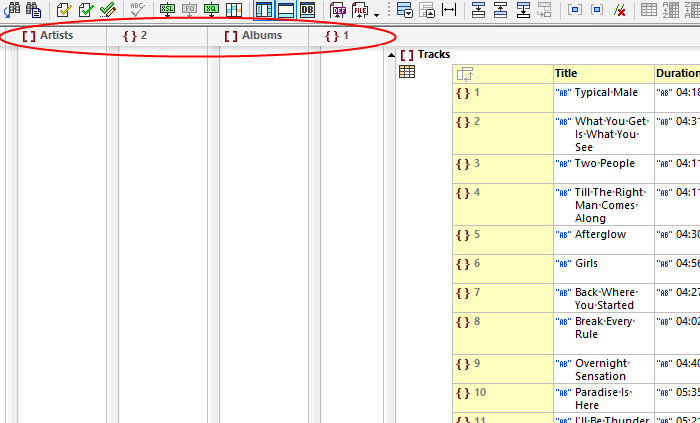Click the find binoculars icon
700x423 pixels.
click(x=12, y=10)
